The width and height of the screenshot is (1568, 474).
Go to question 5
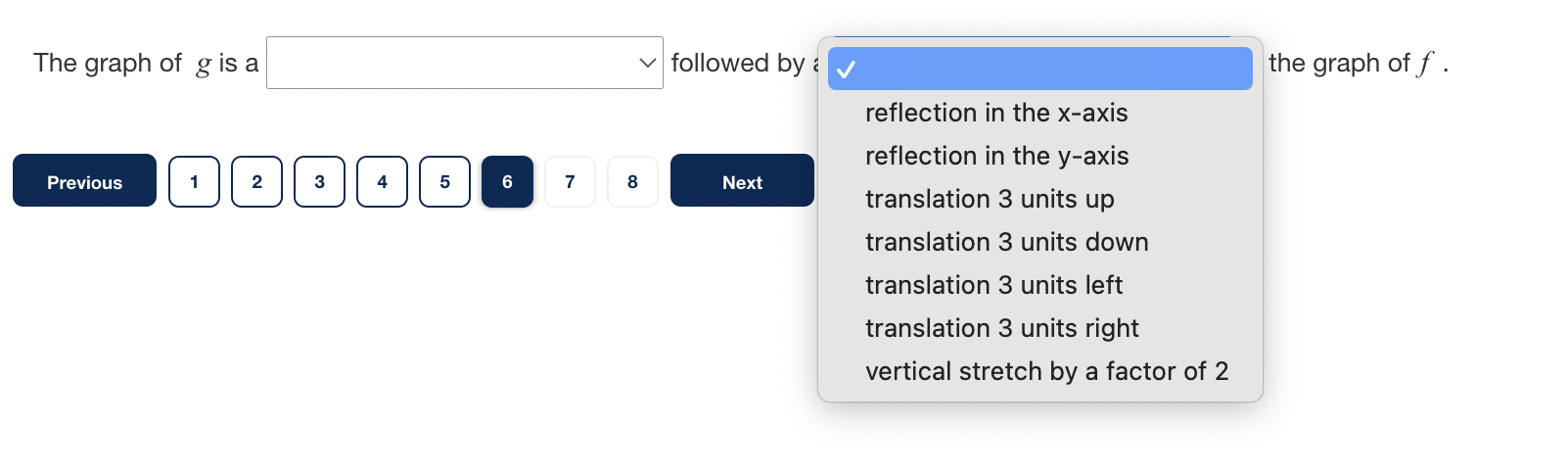click(444, 182)
